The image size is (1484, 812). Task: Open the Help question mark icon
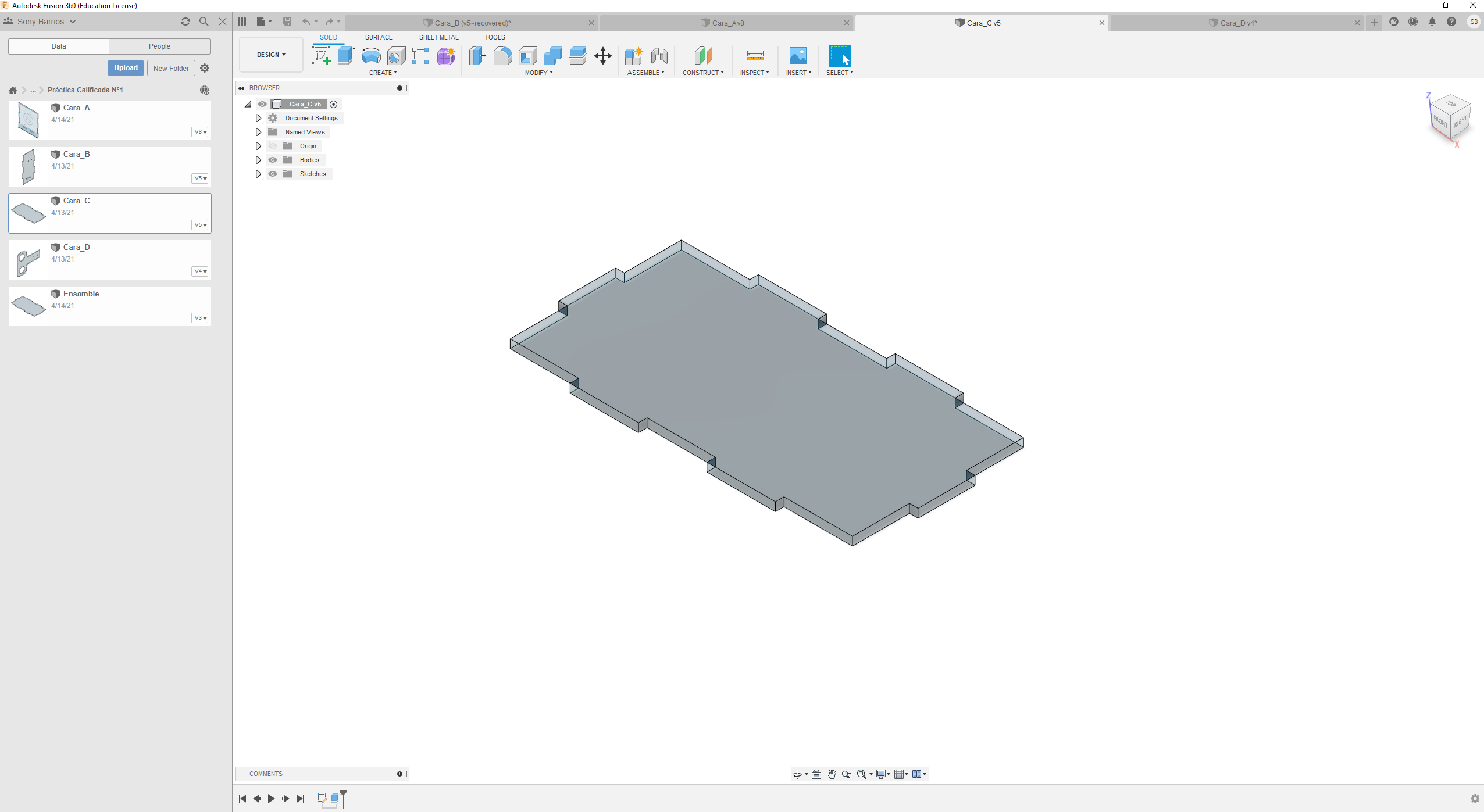(1451, 22)
